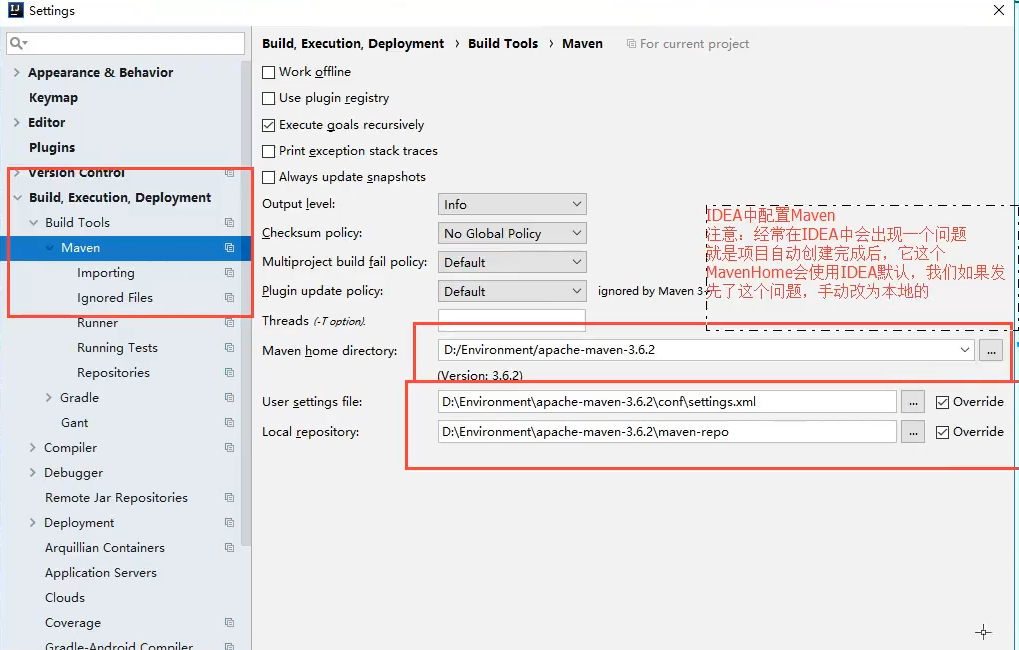Expand the Deployment node
The height and width of the screenshot is (650, 1019).
(x=32, y=523)
